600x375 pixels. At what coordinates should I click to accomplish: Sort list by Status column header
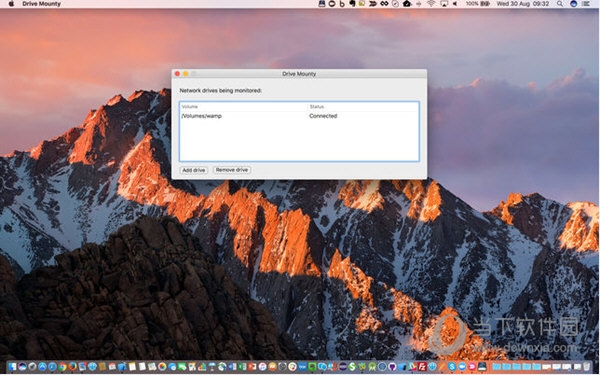[316, 107]
